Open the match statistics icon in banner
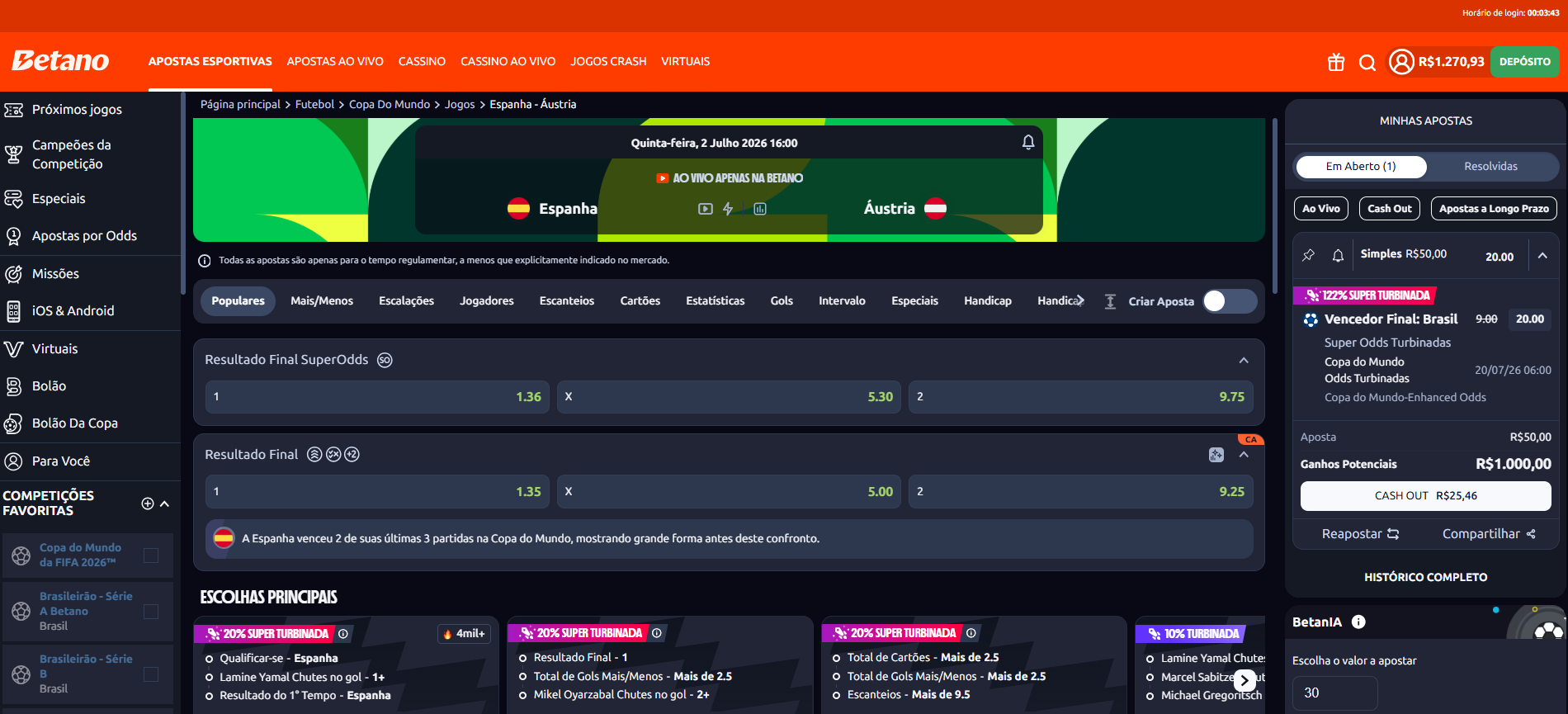 760,209
